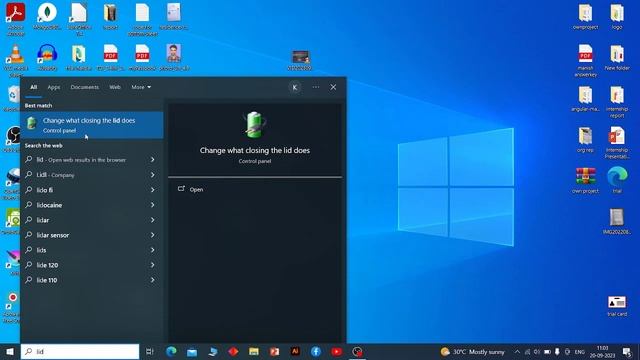Expand the 'lidar sensor' suggestion arrow
Image resolution: width=640 pixels, height=360 pixels.
click(x=152, y=235)
